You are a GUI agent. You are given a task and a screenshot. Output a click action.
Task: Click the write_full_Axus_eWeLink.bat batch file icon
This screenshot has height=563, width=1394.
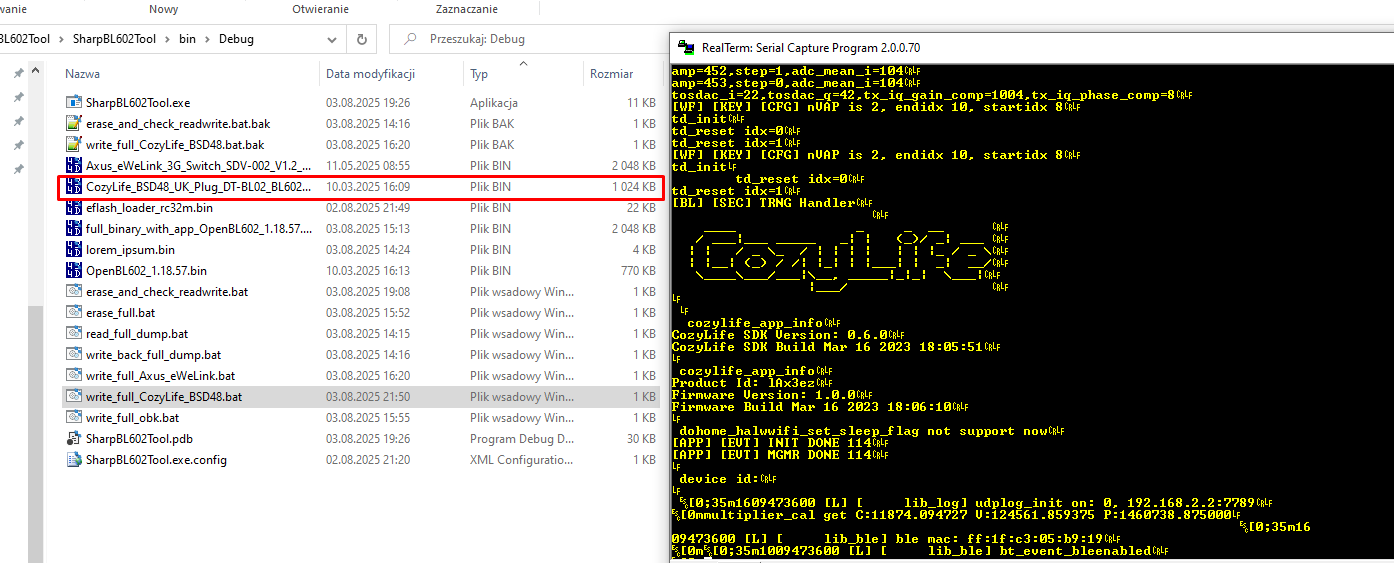(73, 375)
